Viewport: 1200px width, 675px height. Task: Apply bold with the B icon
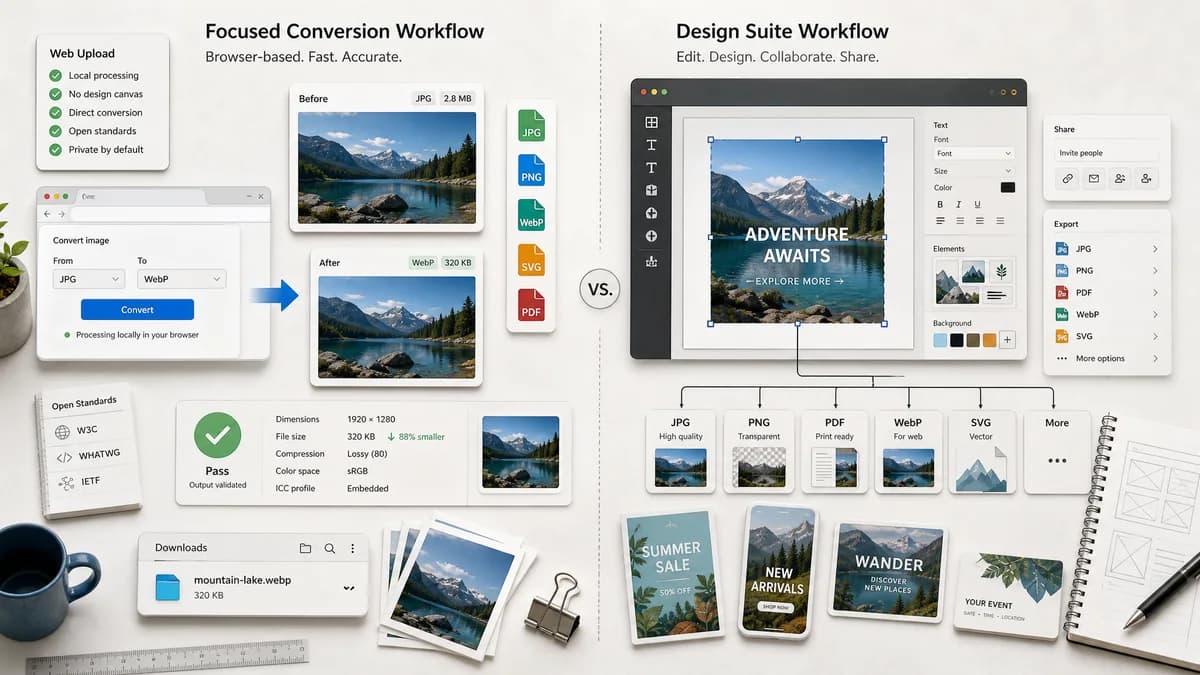[x=940, y=204]
